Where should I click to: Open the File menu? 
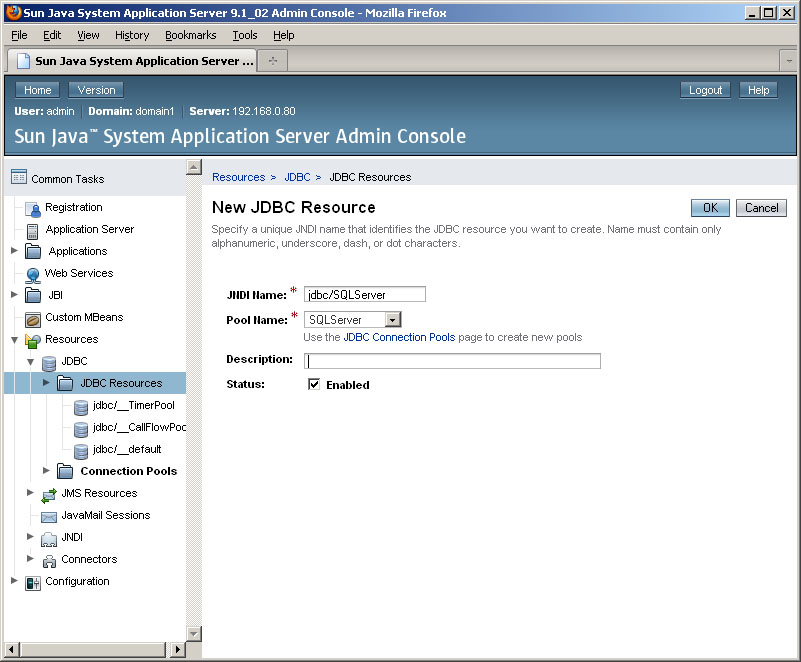point(19,35)
